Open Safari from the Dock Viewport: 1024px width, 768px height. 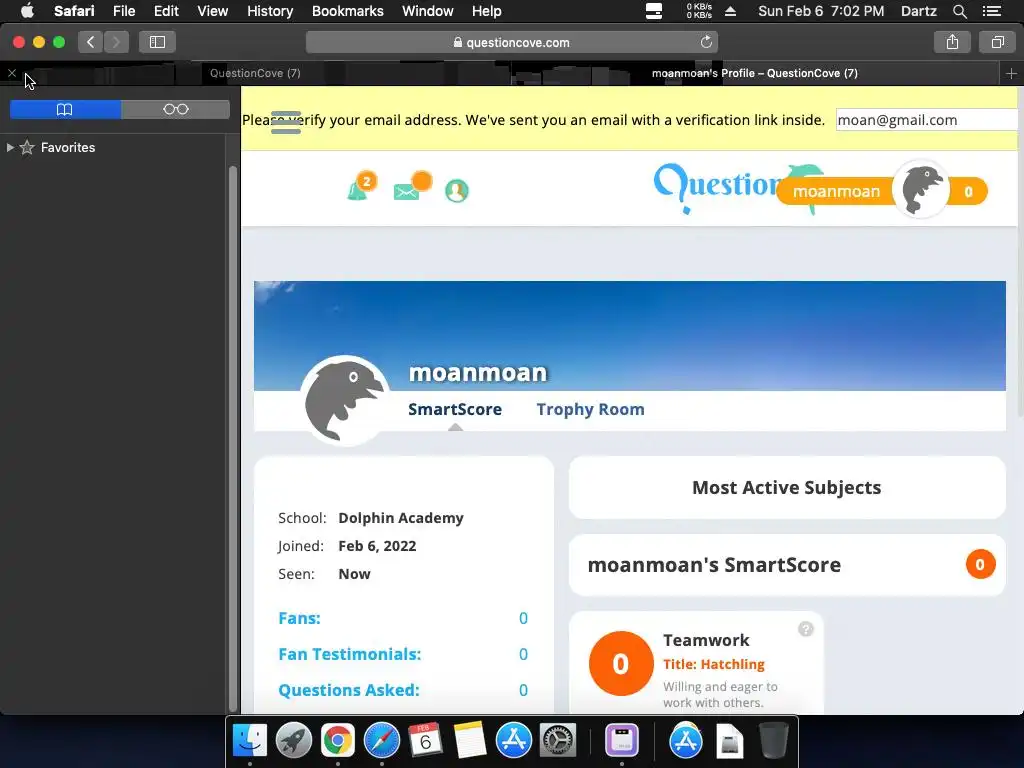point(381,741)
